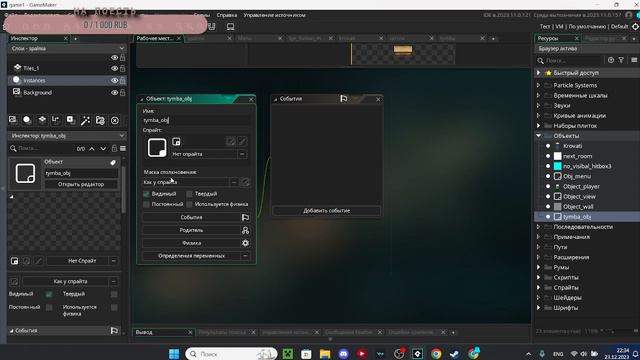Add a tile layer in layers toolbar
This screenshot has width=640, height=360.
42,120
